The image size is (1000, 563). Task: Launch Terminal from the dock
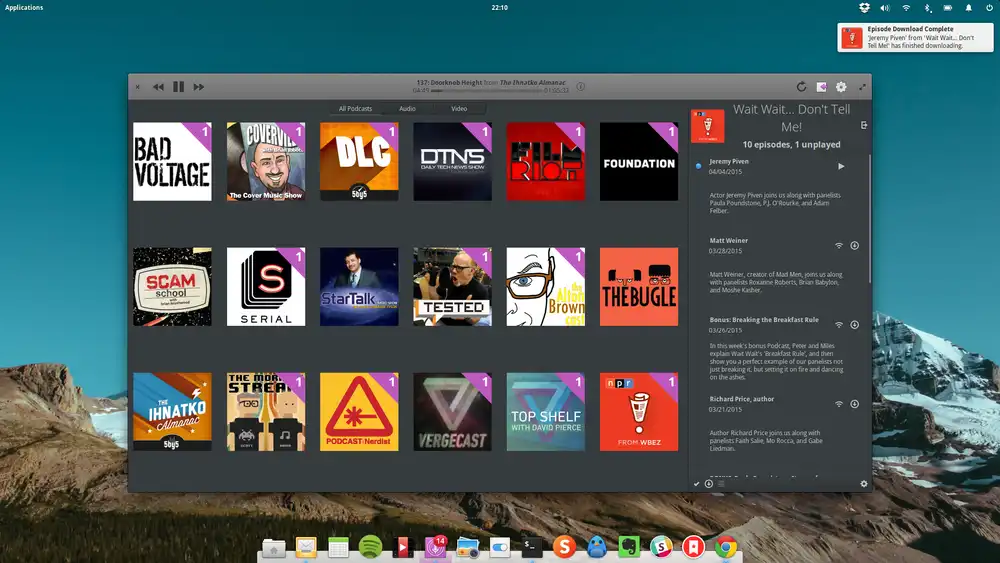[x=532, y=547]
